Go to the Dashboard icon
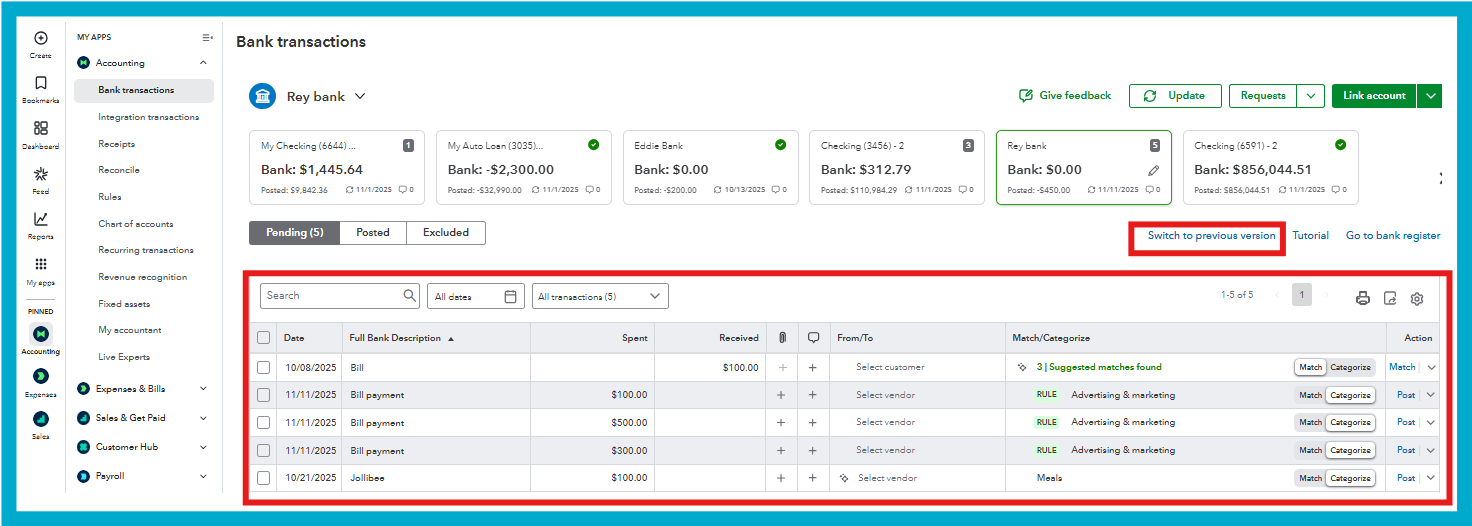The height and width of the screenshot is (526, 1472). click(x=41, y=128)
